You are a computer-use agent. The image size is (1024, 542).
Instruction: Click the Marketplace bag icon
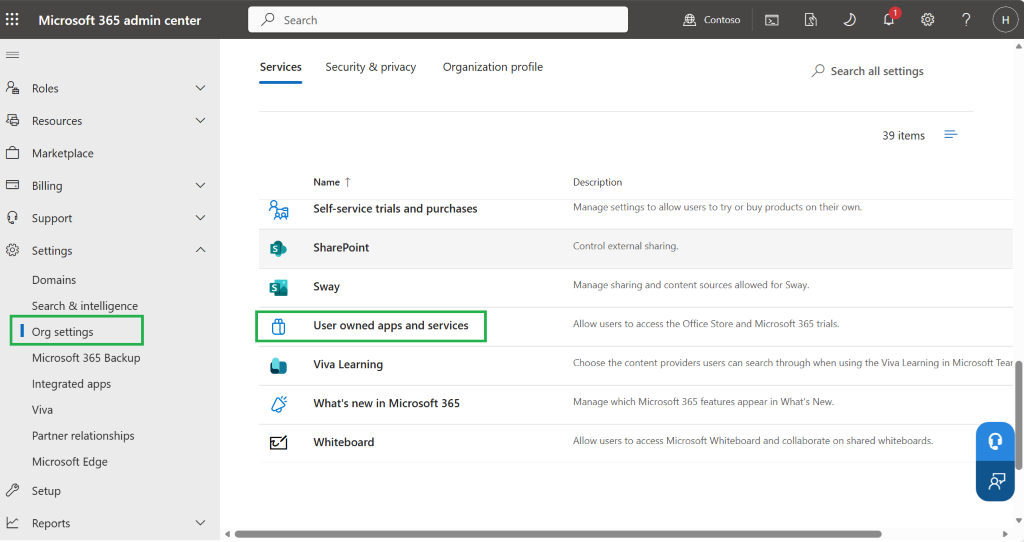[x=12, y=153]
